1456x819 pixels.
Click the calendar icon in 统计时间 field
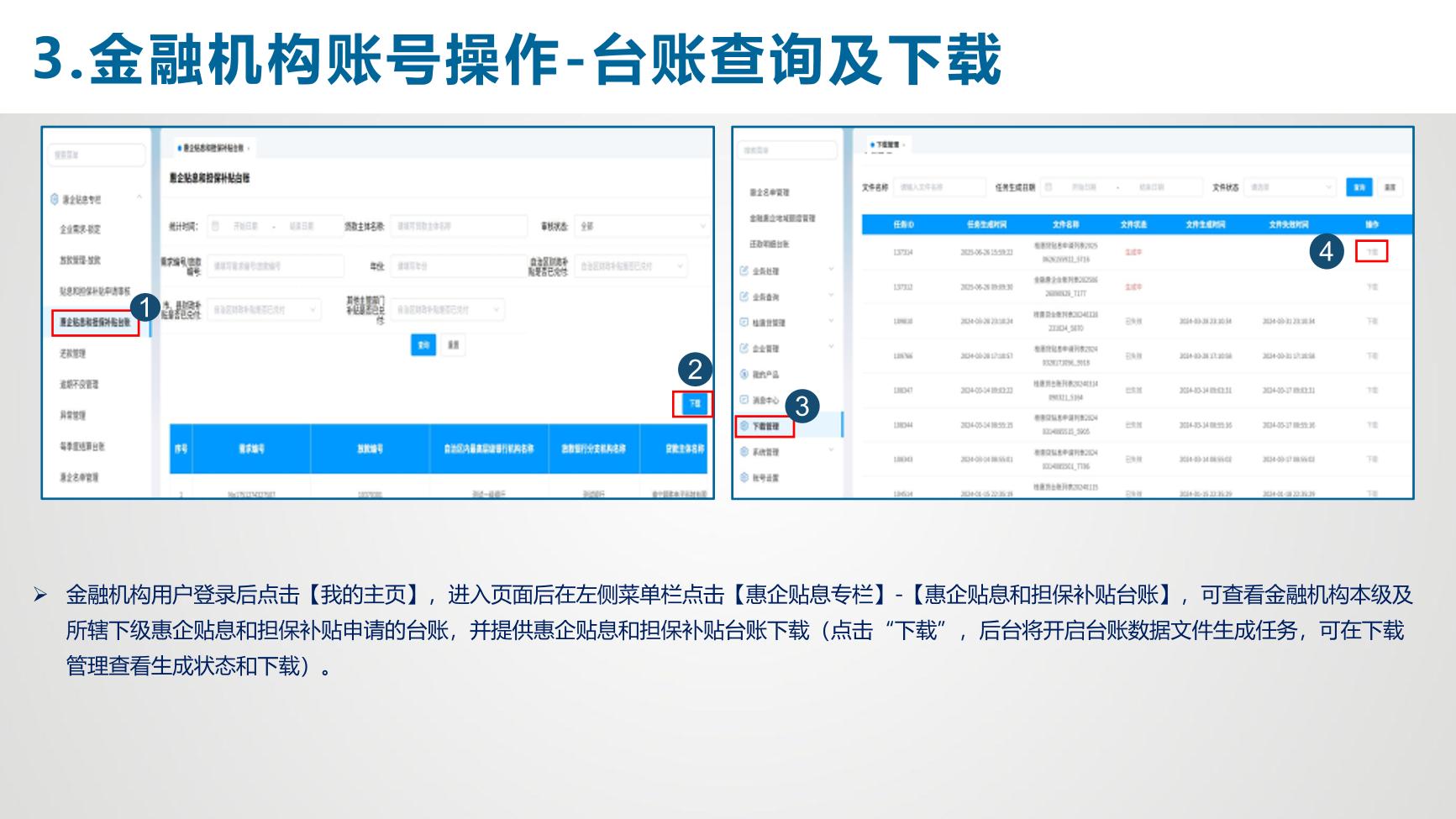216,226
